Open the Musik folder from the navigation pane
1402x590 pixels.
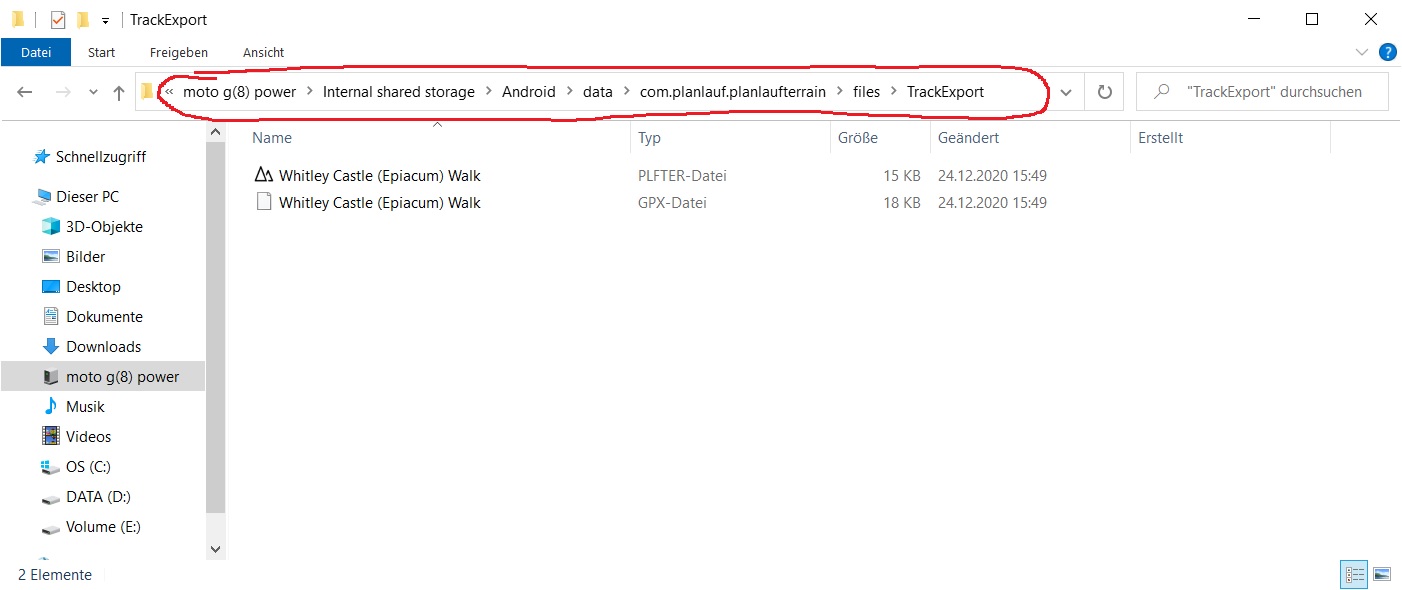[x=84, y=406]
